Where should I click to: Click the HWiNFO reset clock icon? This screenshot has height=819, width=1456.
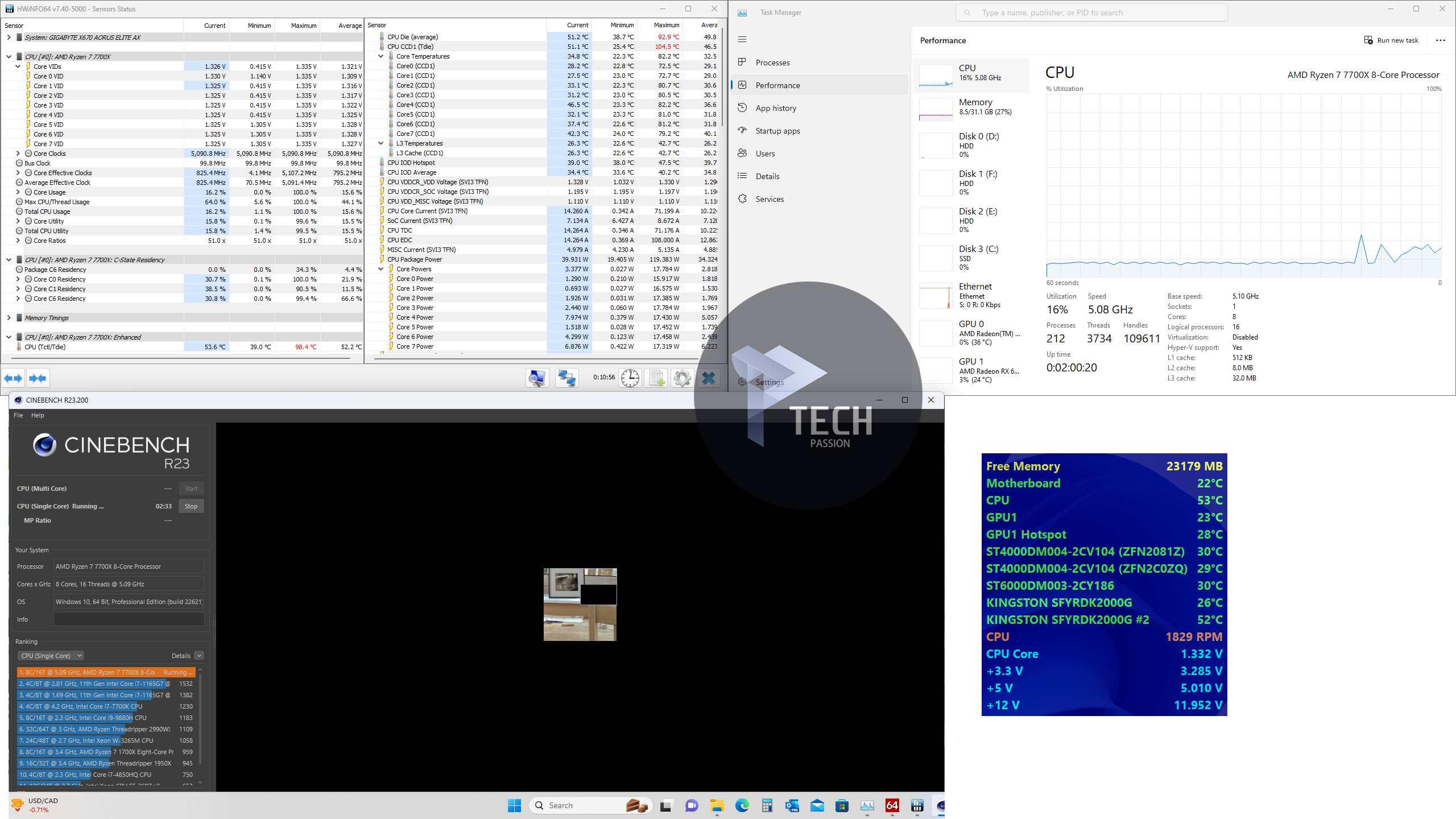630,378
